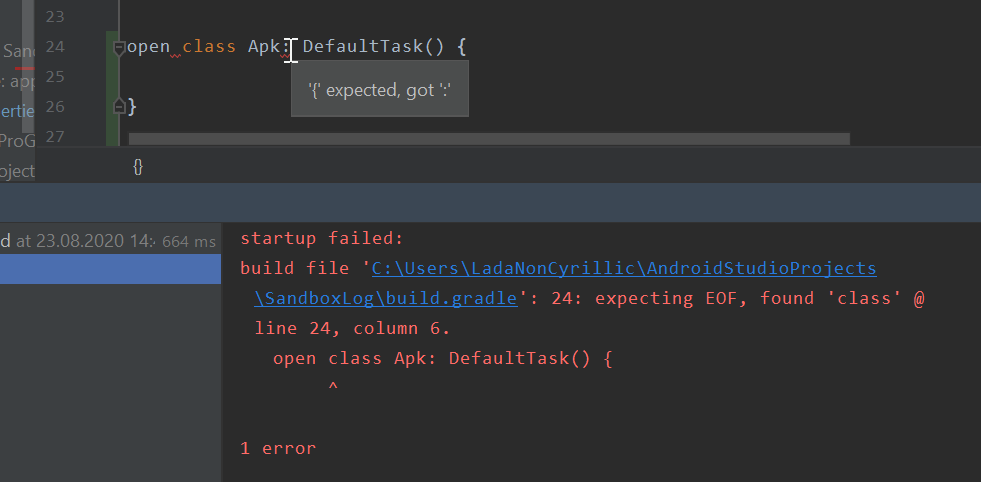Viewport: 981px width, 482px height.
Task: Click the build row showing 664 ms
Action: point(110,241)
